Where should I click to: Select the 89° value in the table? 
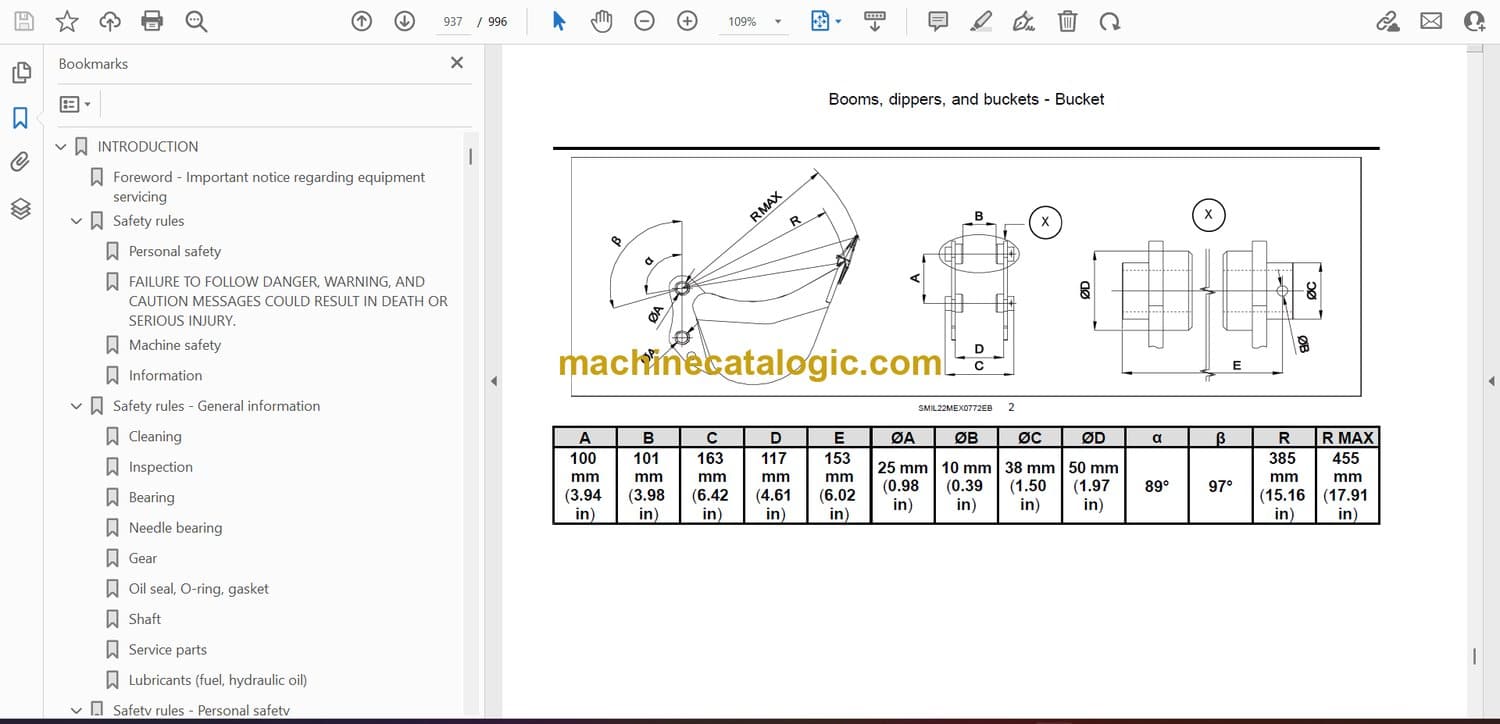pyautogui.click(x=1157, y=486)
